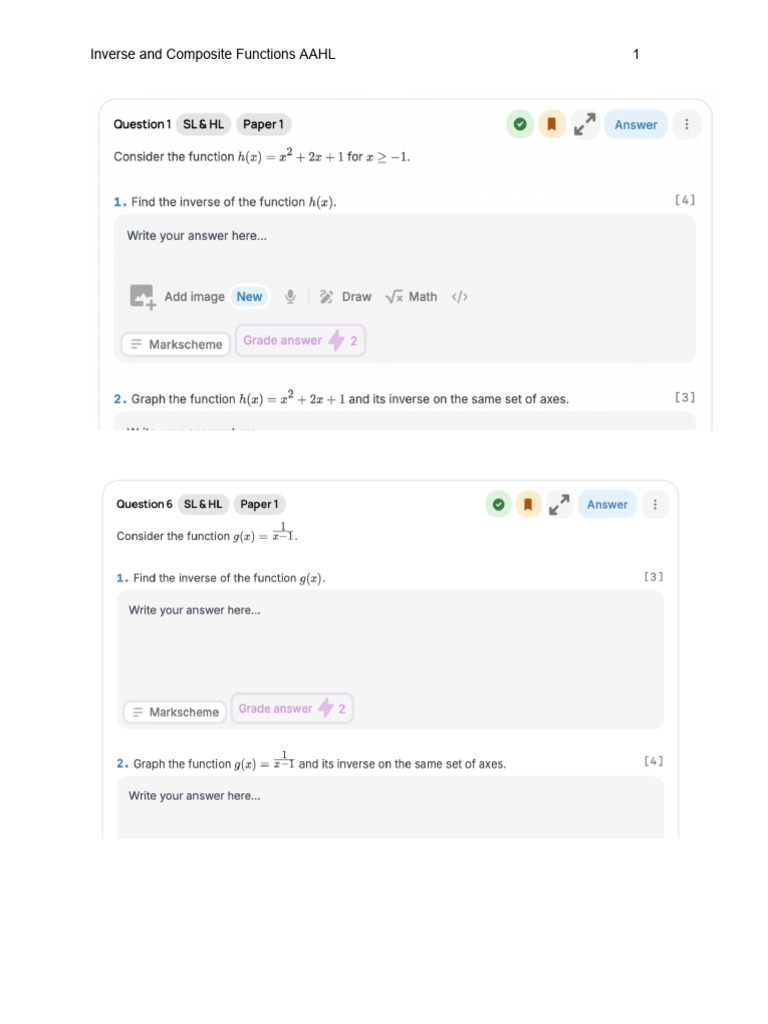
Task: Click the Add image icon
Action: (142, 297)
